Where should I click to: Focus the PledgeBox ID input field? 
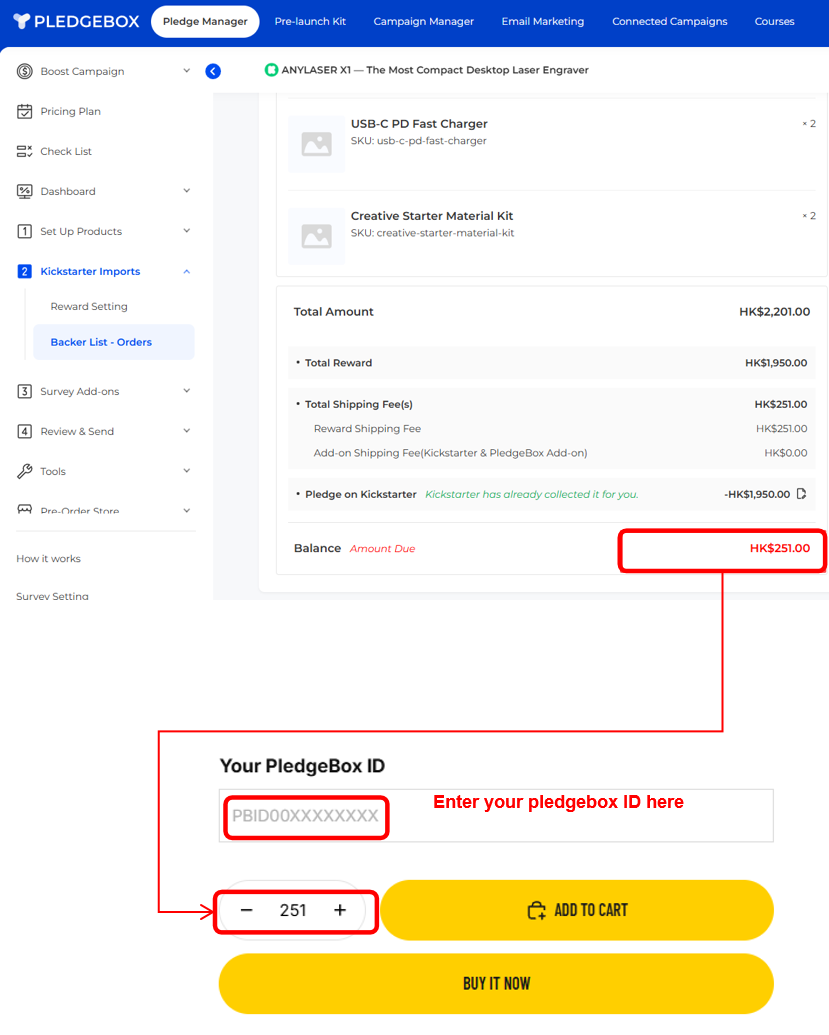496,816
